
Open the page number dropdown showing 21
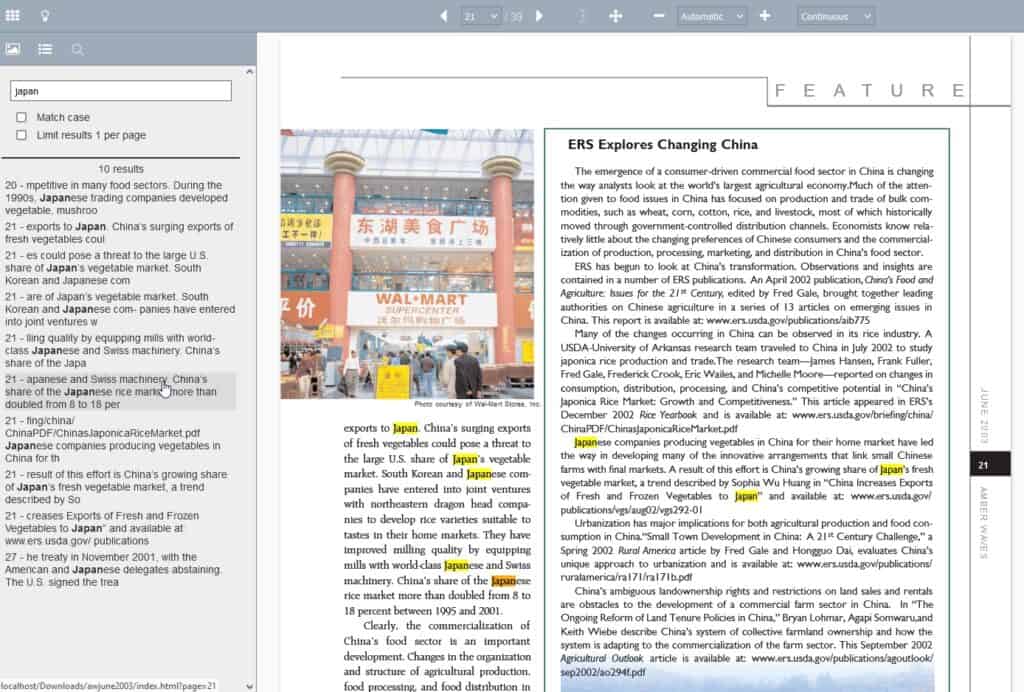point(481,16)
